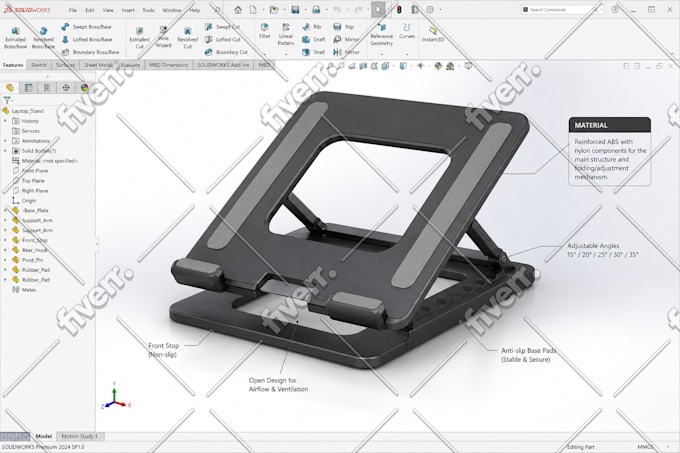The width and height of the screenshot is (680, 453).
Task: Click the Home icon in title bar
Action: [x=238, y=10]
